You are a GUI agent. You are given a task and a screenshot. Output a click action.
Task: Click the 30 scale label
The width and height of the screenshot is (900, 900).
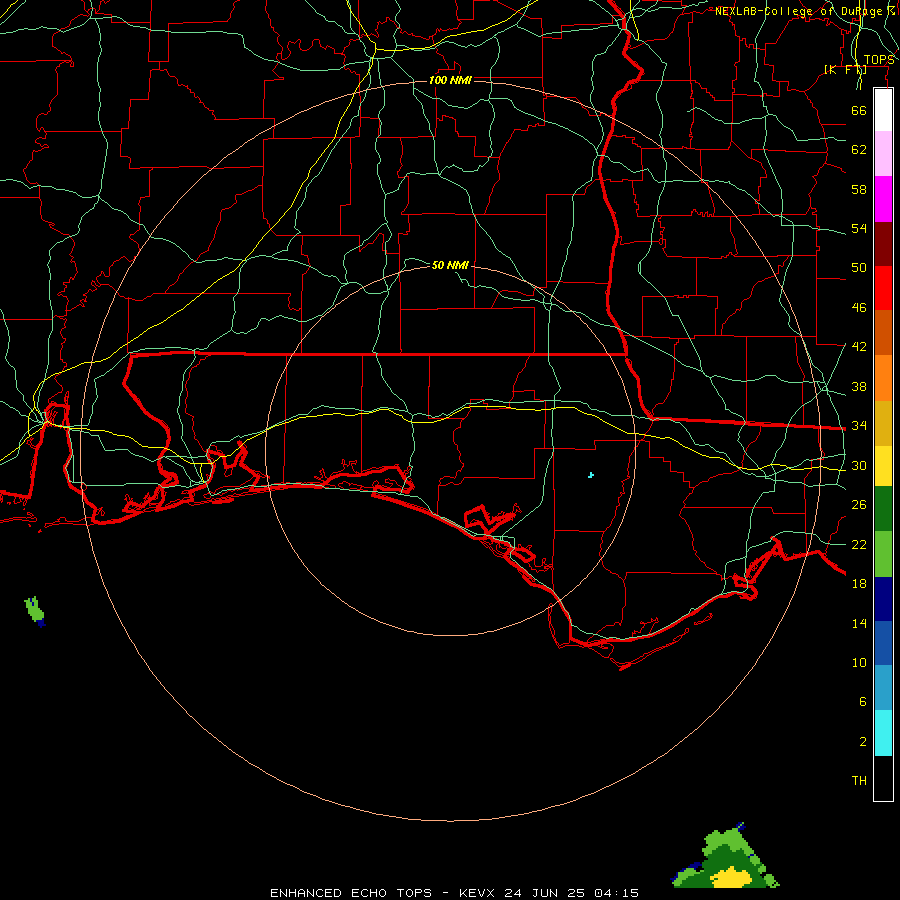click(x=859, y=465)
